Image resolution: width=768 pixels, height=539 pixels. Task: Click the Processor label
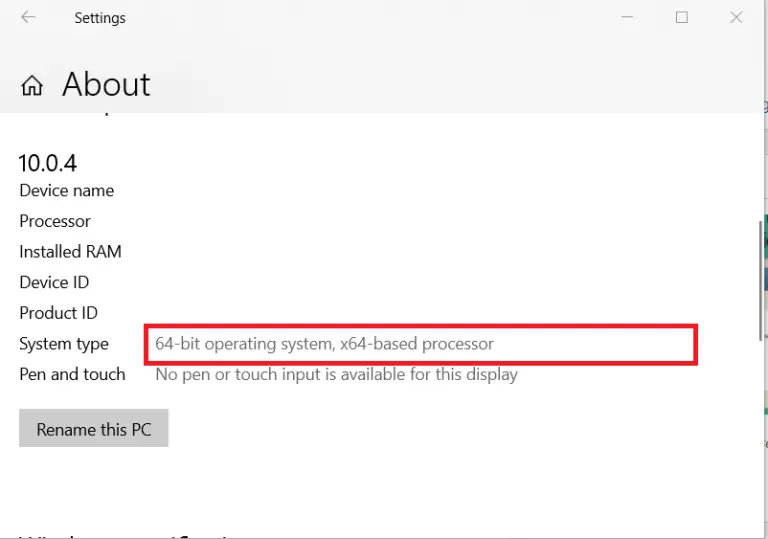click(55, 221)
